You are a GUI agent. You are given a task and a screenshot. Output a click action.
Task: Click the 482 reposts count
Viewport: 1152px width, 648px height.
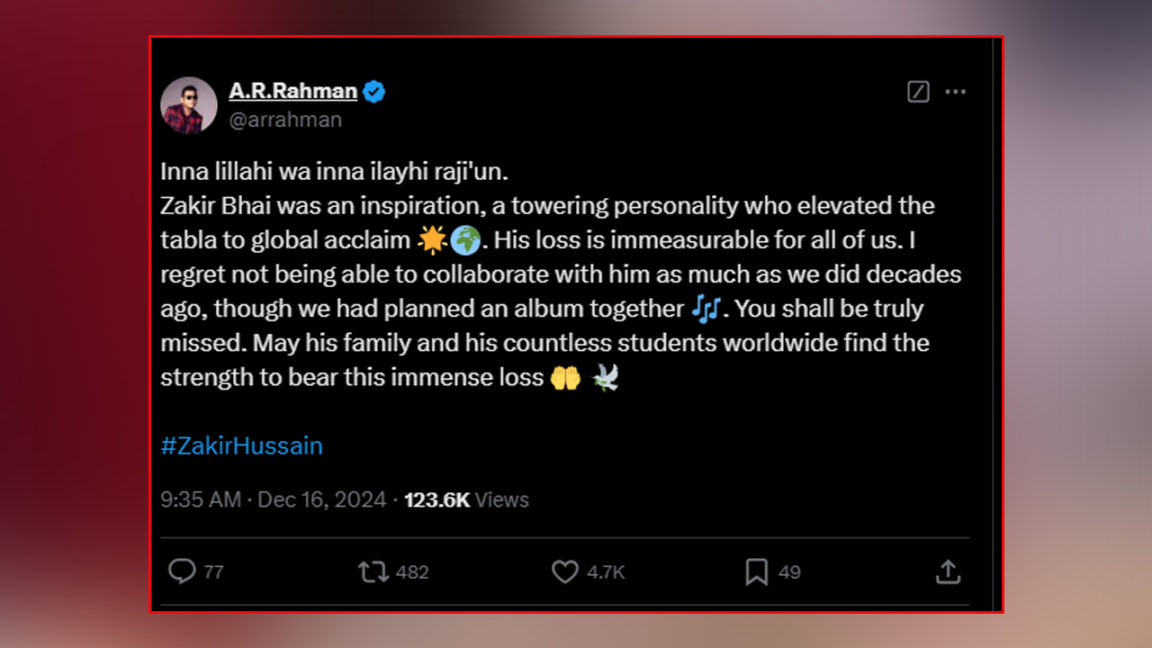tap(412, 572)
